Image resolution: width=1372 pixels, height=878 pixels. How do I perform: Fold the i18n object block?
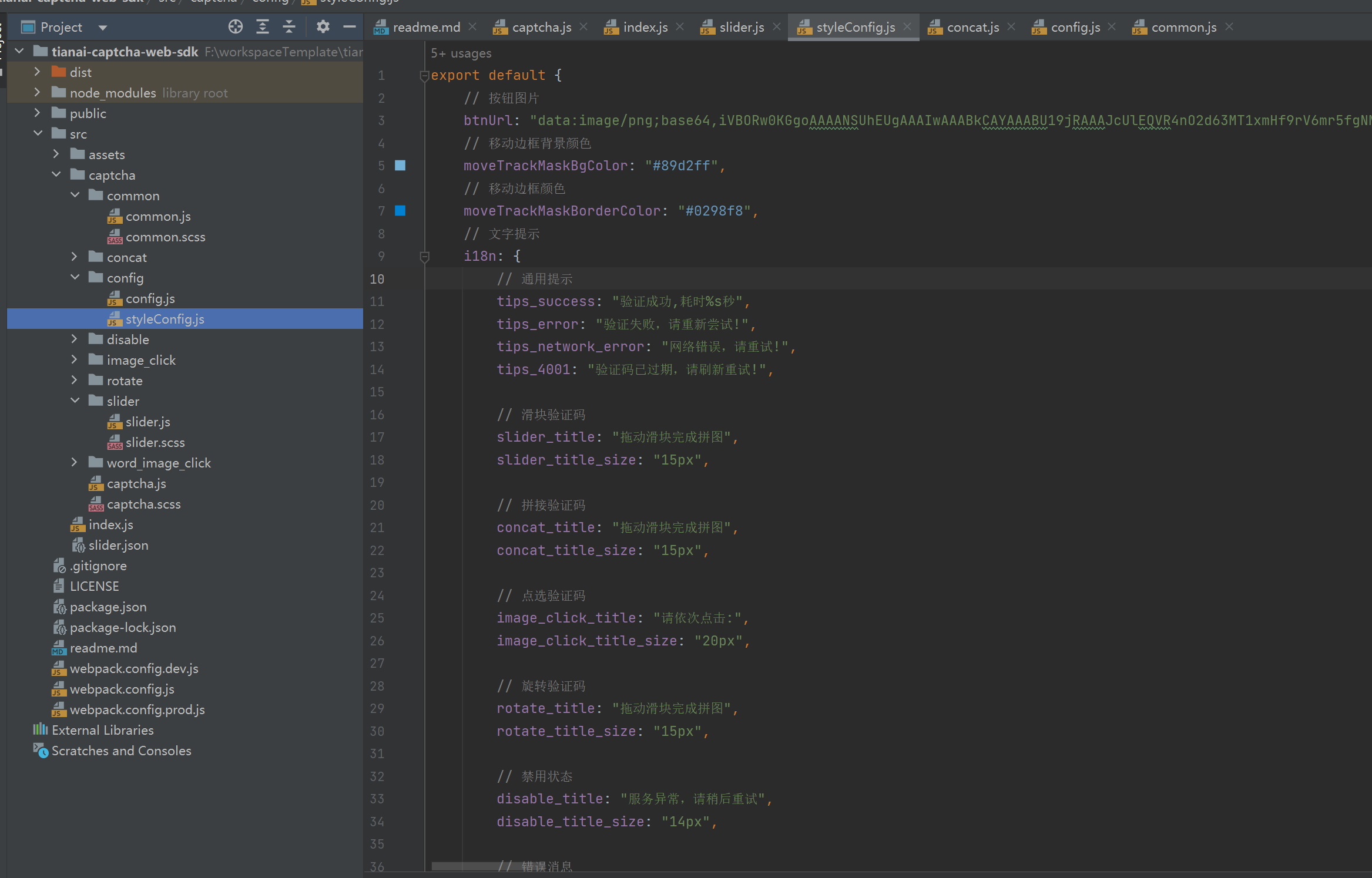point(424,257)
